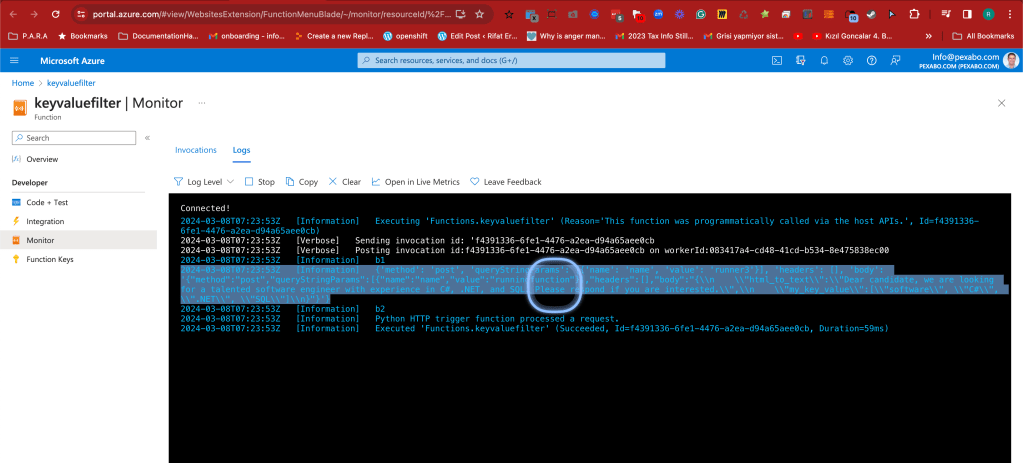Open the Create a new Repl bookmark
This screenshot has width=1023, height=463.
coord(334,36)
